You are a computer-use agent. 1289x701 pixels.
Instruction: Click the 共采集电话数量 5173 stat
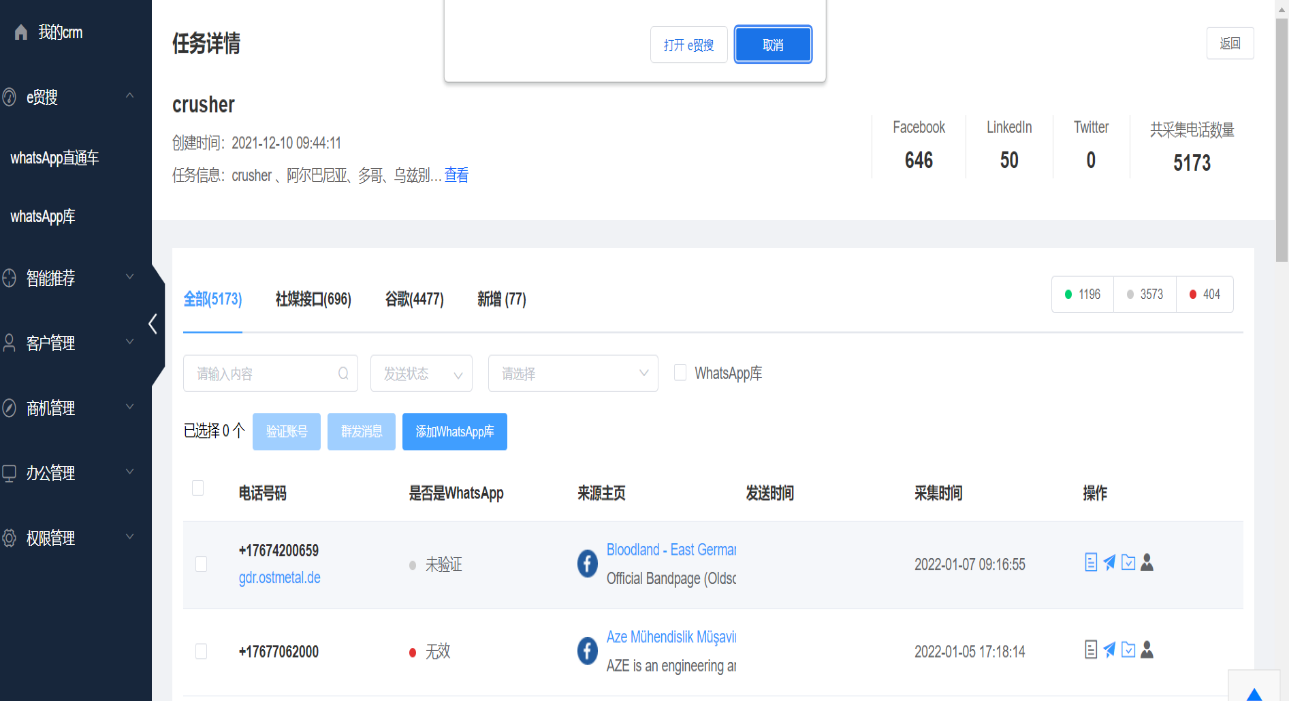click(x=1192, y=146)
